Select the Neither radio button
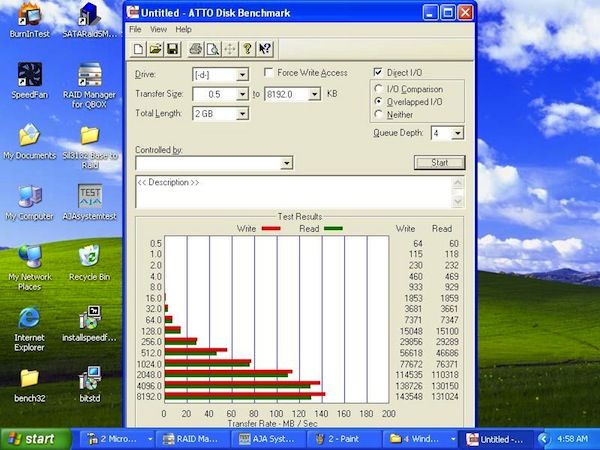This screenshot has width=600, height=450. point(378,114)
